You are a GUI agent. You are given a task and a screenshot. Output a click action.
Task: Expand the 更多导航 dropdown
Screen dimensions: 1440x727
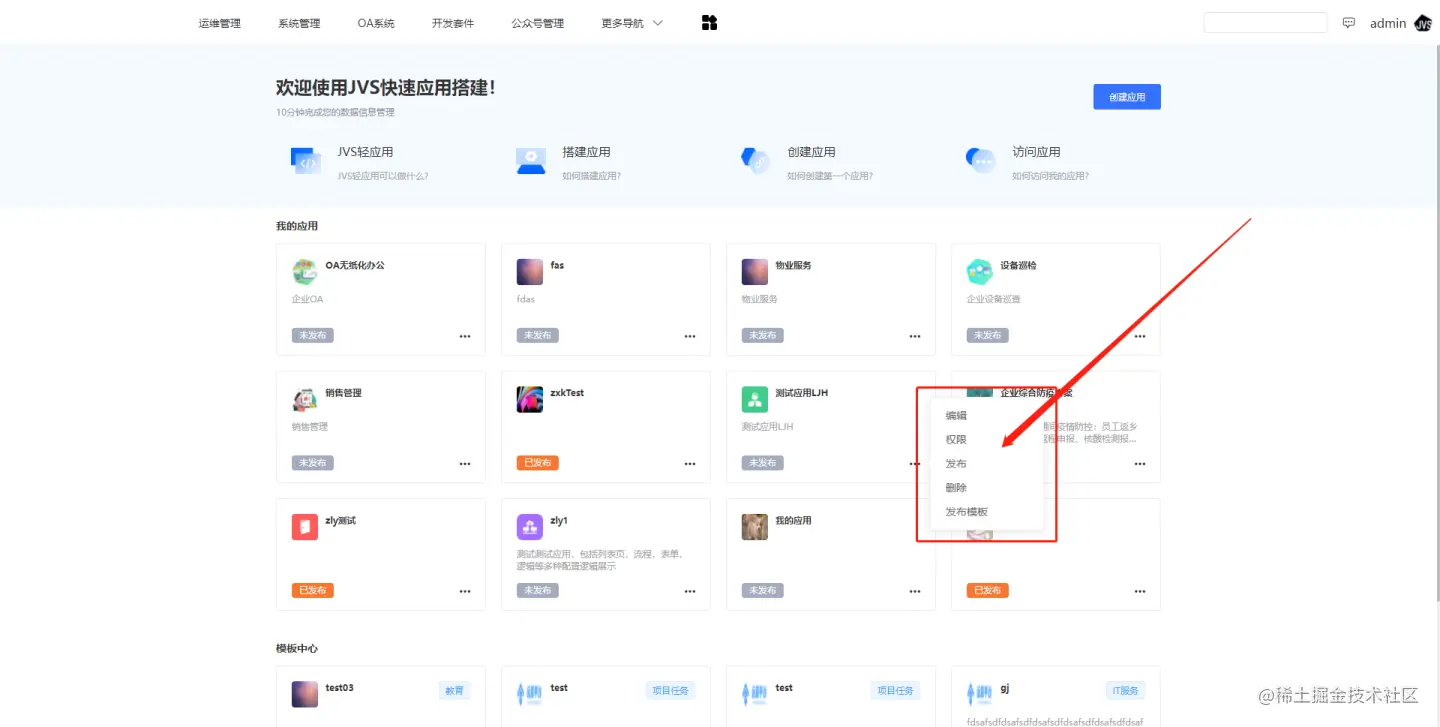pyautogui.click(x=632, y=23)
